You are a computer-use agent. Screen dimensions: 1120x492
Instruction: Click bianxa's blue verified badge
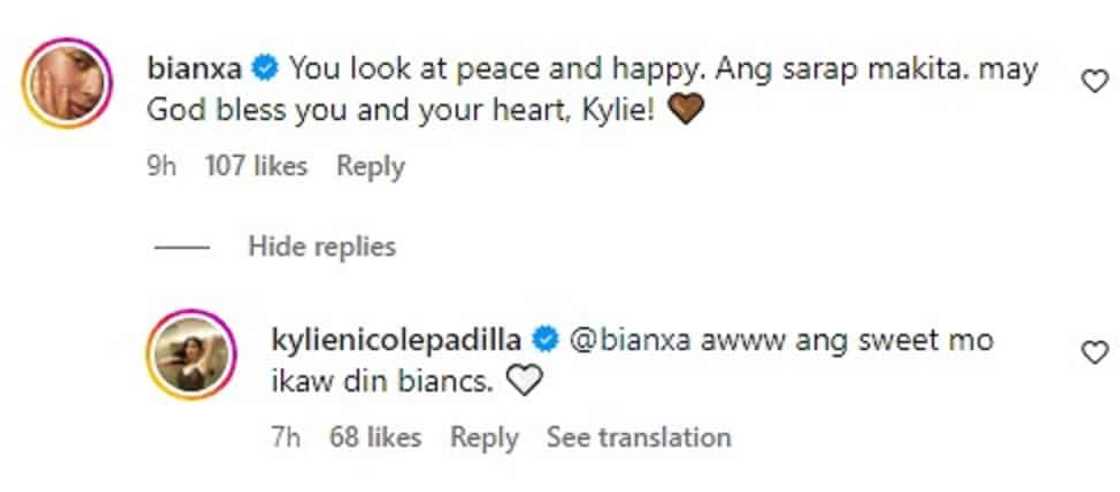click(x=265, y=70)
